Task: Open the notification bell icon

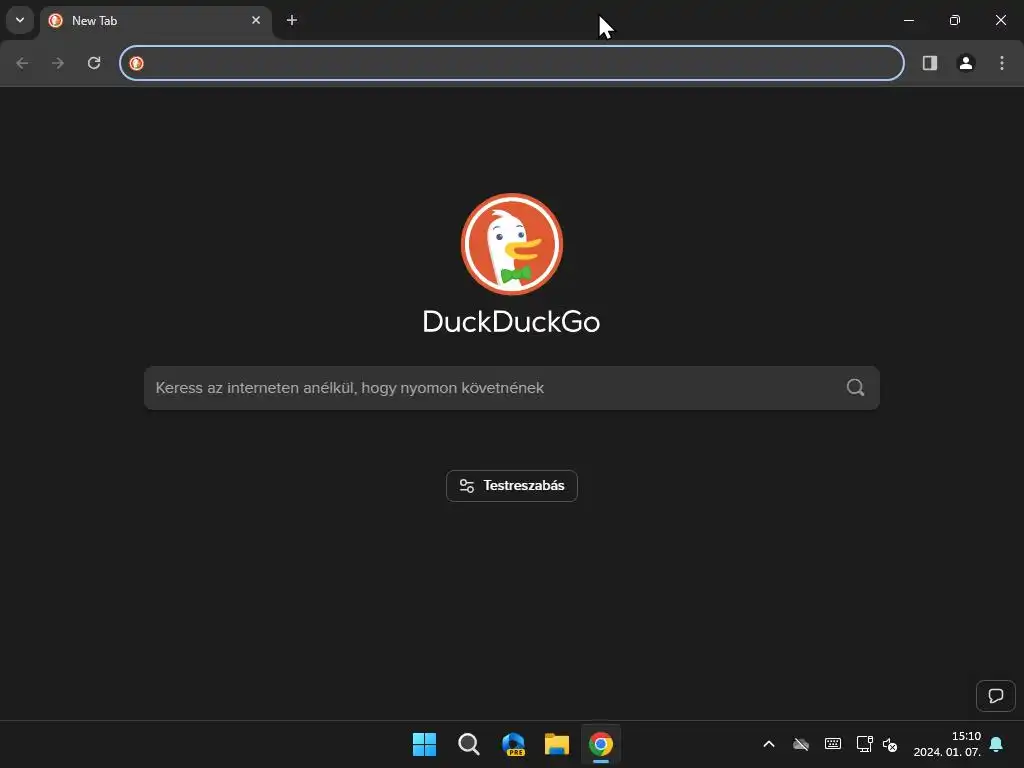Action: tap(997, 744)
